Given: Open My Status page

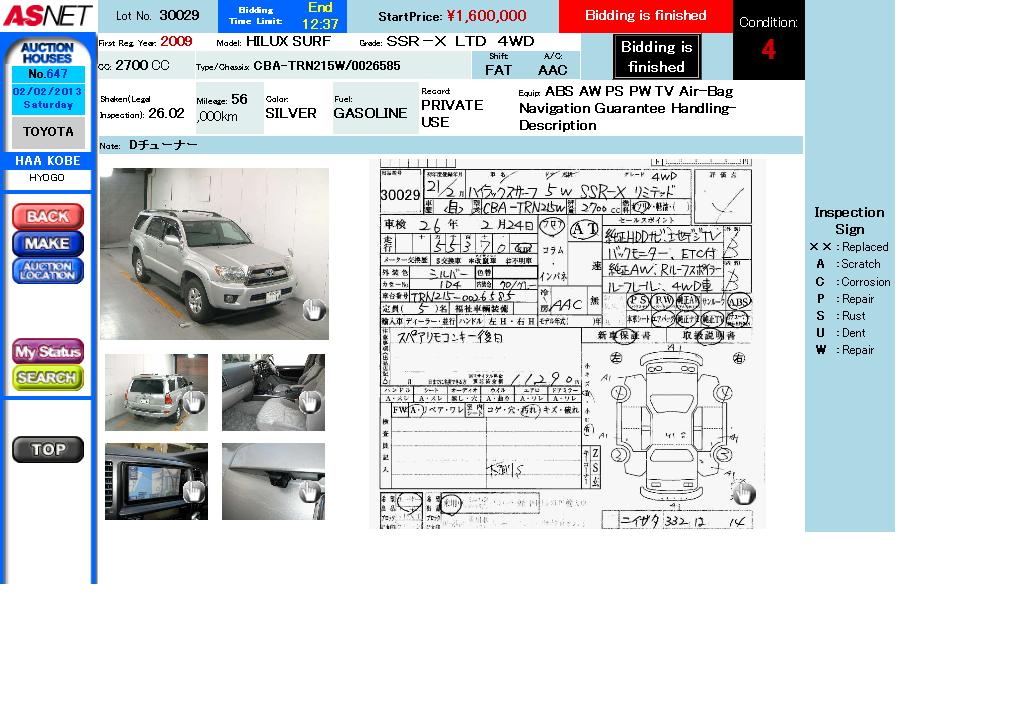Looking at the screenshot, I should [x=47, y=351].
